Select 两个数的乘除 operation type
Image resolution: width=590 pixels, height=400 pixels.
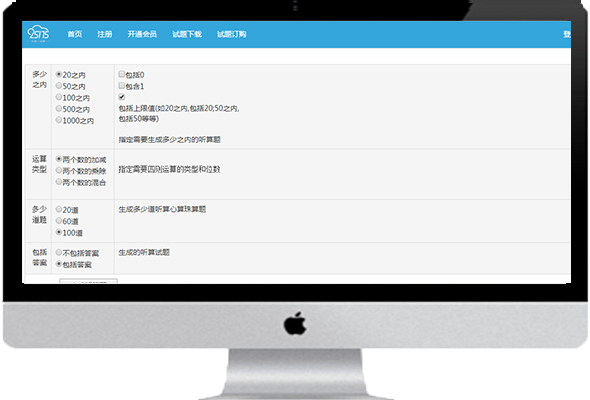[59, 170]
